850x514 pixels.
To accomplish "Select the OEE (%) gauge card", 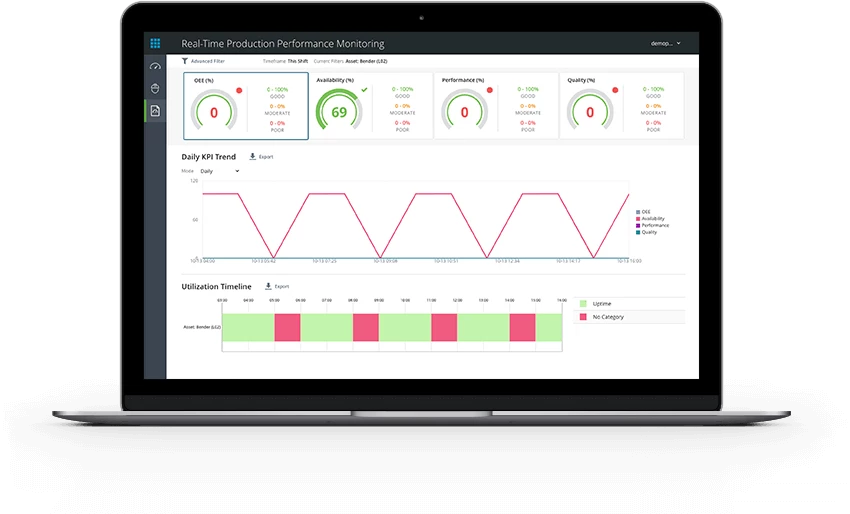I will coord(246,106).
